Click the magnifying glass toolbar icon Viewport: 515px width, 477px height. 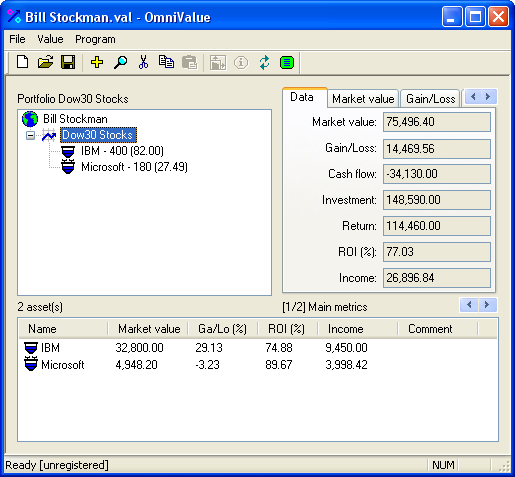pos(120,62)
